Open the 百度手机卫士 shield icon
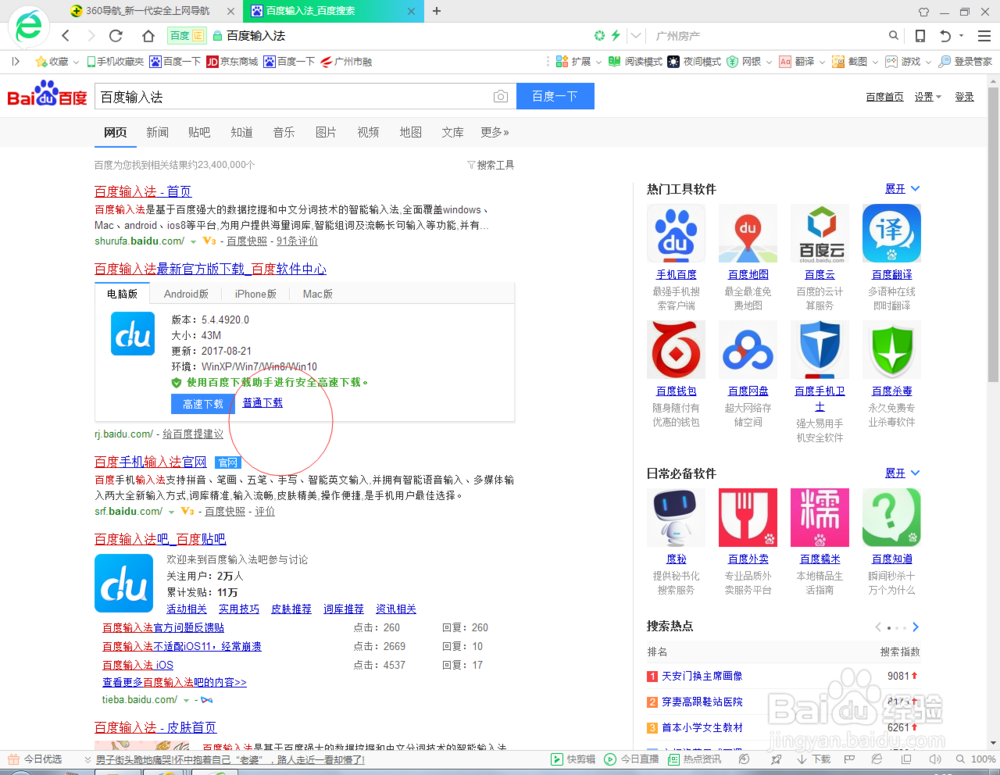The height and width of the screenshot is (775, 1000). [820, 350]
